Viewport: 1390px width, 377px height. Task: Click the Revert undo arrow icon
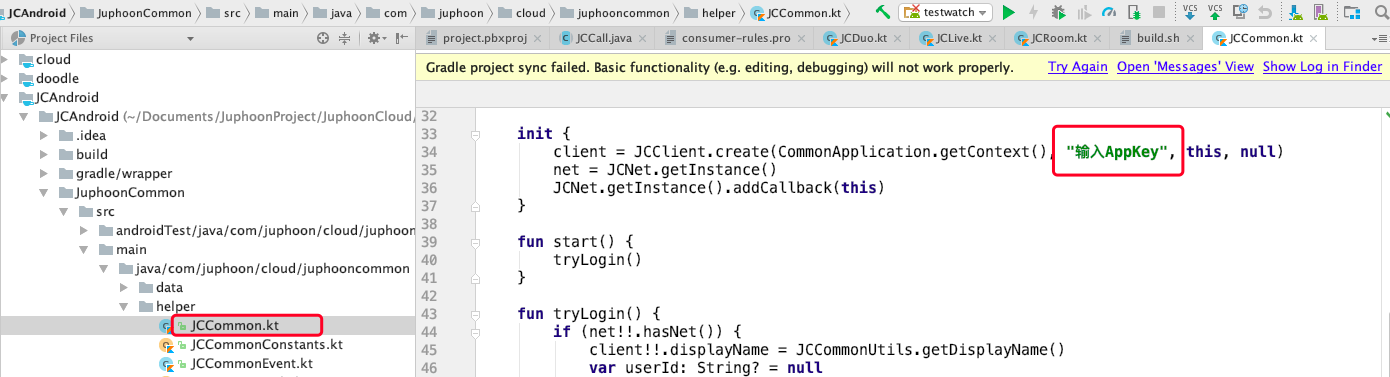pyautogui.click(x=1264, y=13)
